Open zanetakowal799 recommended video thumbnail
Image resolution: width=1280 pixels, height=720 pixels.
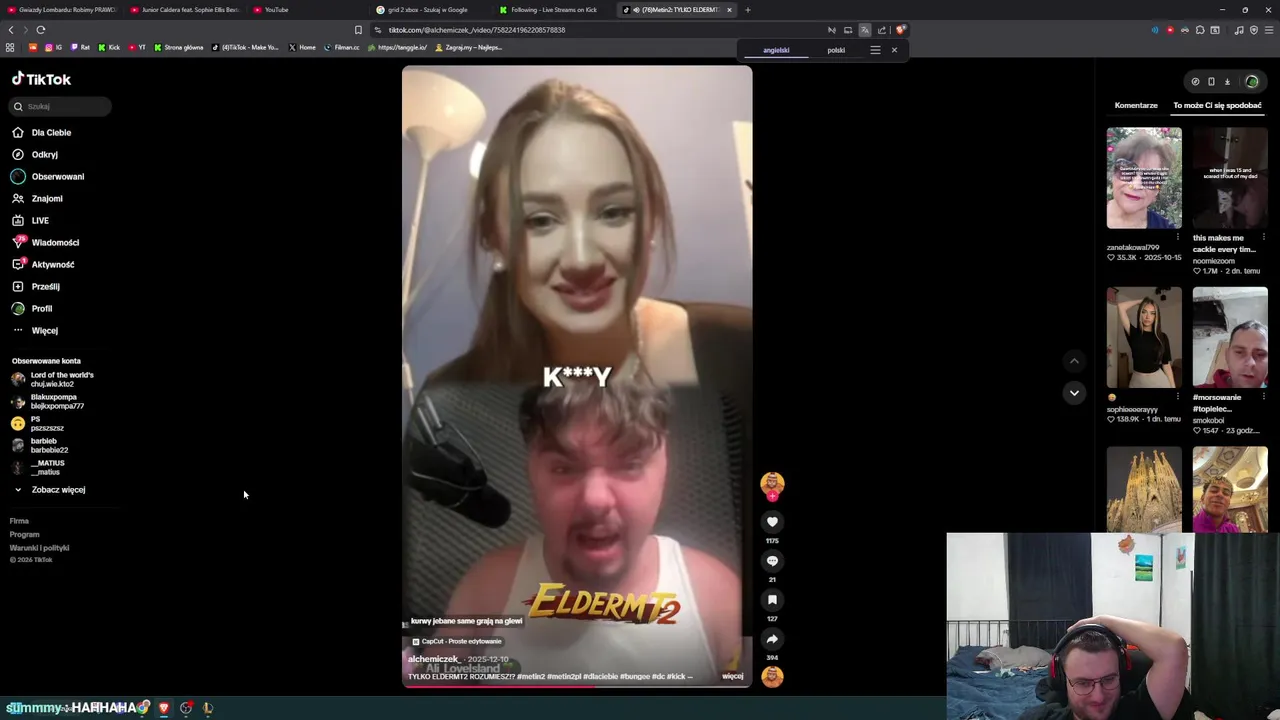coord(1144,178)
